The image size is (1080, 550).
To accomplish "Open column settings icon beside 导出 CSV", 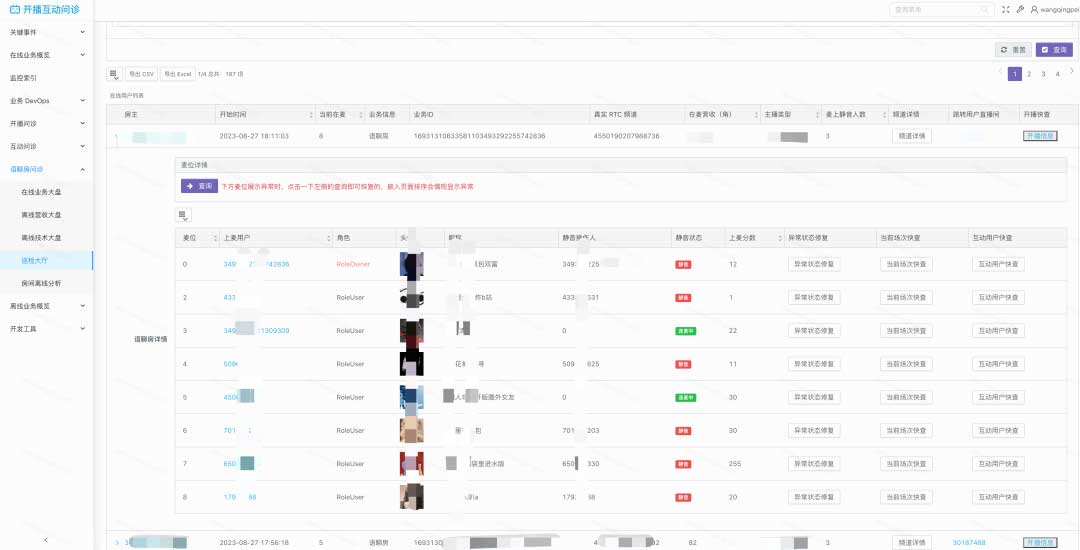I will pyautogui.click(x=114, y=74).
